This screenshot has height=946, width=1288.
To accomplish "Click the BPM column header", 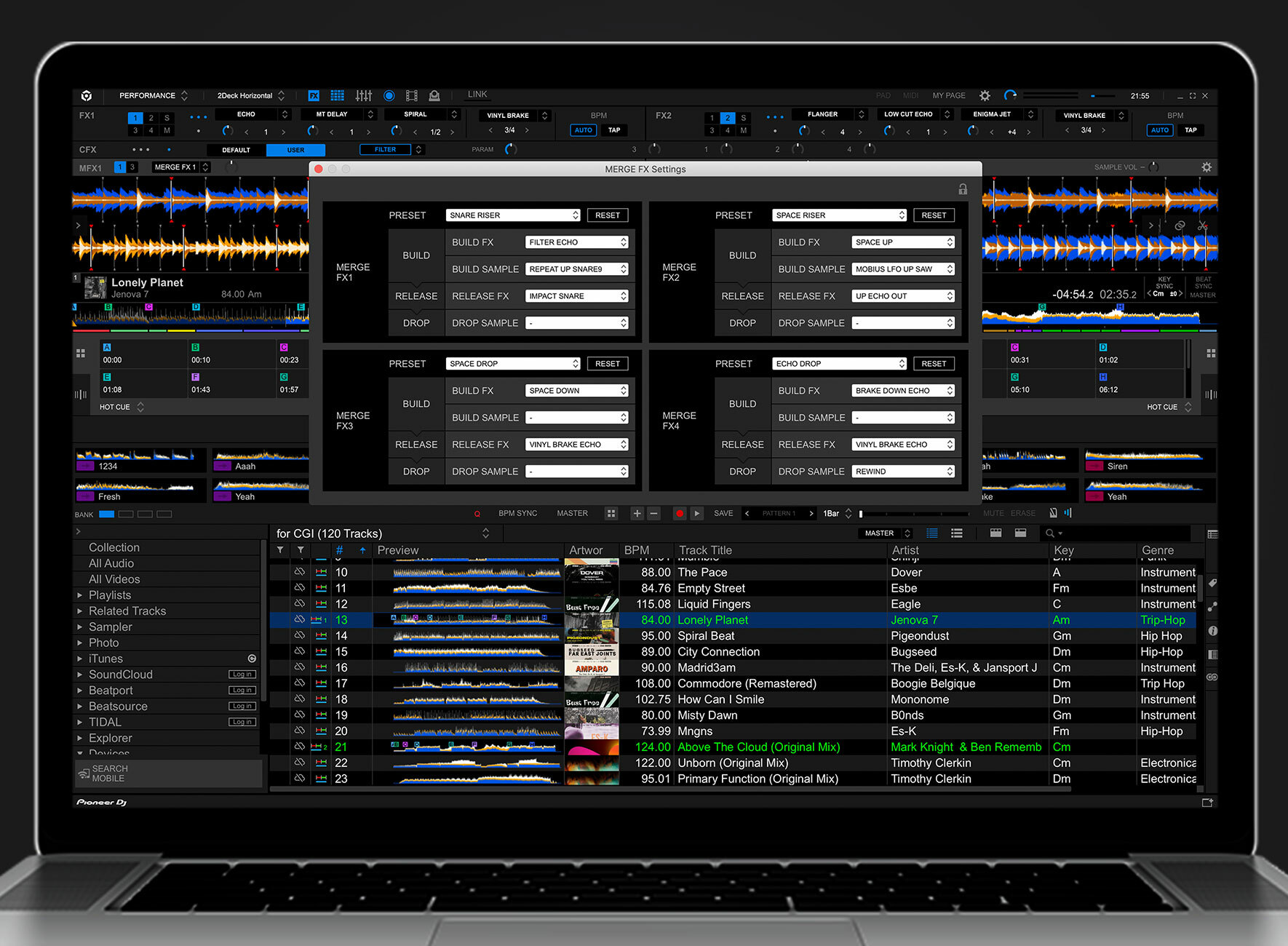I will point(636,550).
